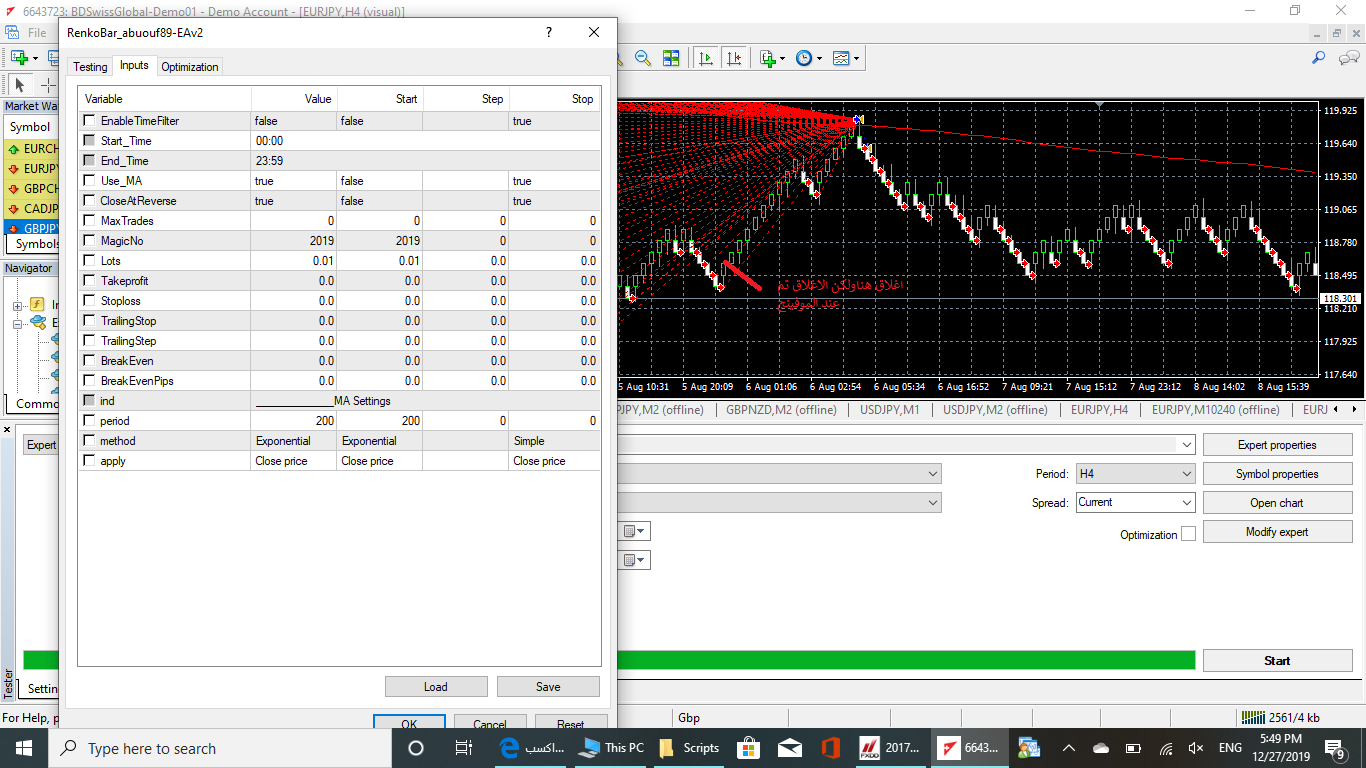Select the Inputs tab
Image resolution: width=1366 pixels, height=768 pixels.
coord(134,65)
